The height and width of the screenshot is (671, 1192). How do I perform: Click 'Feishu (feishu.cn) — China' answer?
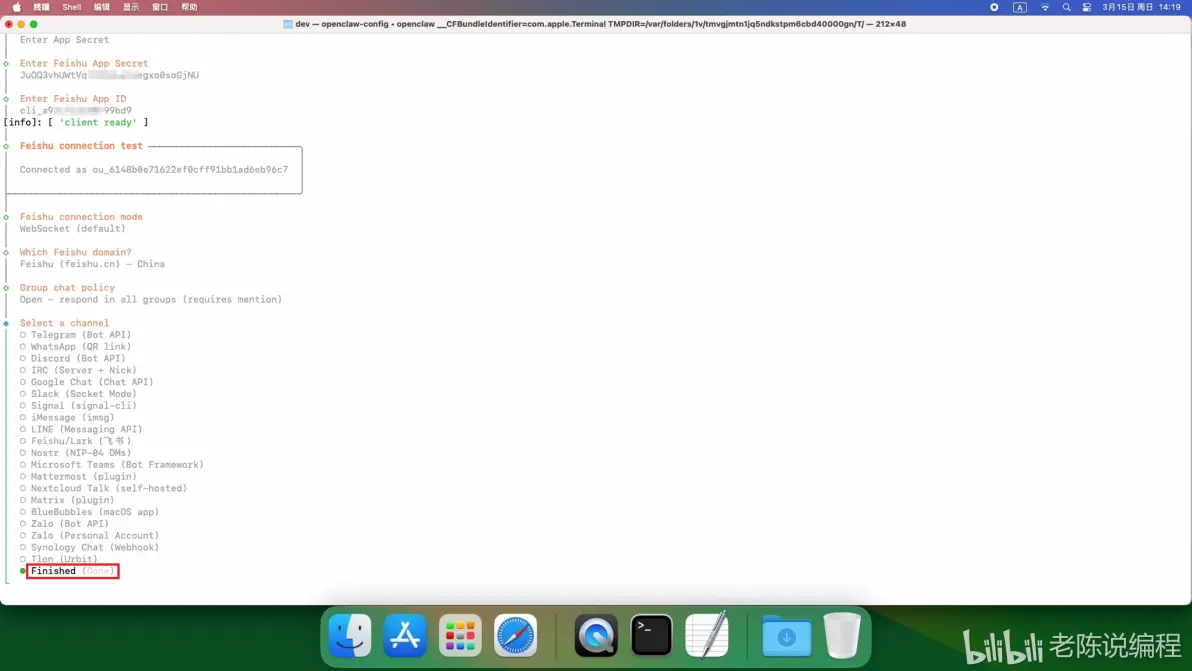(92, 264)
